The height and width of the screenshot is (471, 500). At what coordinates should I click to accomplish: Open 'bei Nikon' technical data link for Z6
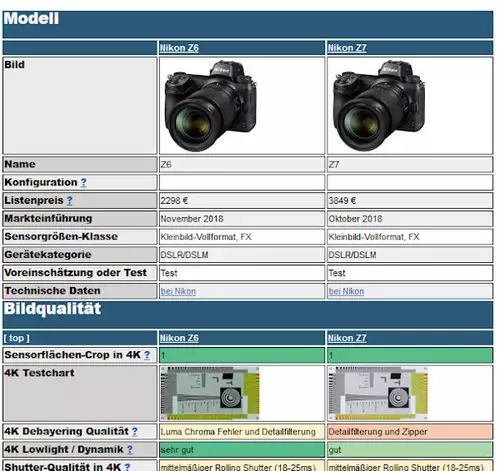(x=178, y=291)
